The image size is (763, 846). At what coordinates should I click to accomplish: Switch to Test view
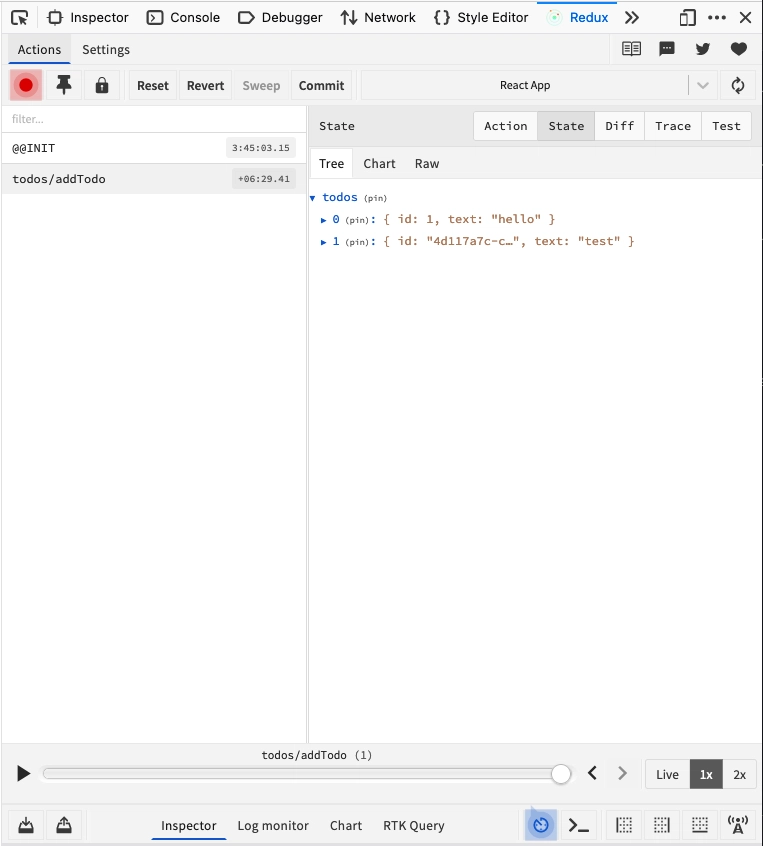[x=726, y=126]
